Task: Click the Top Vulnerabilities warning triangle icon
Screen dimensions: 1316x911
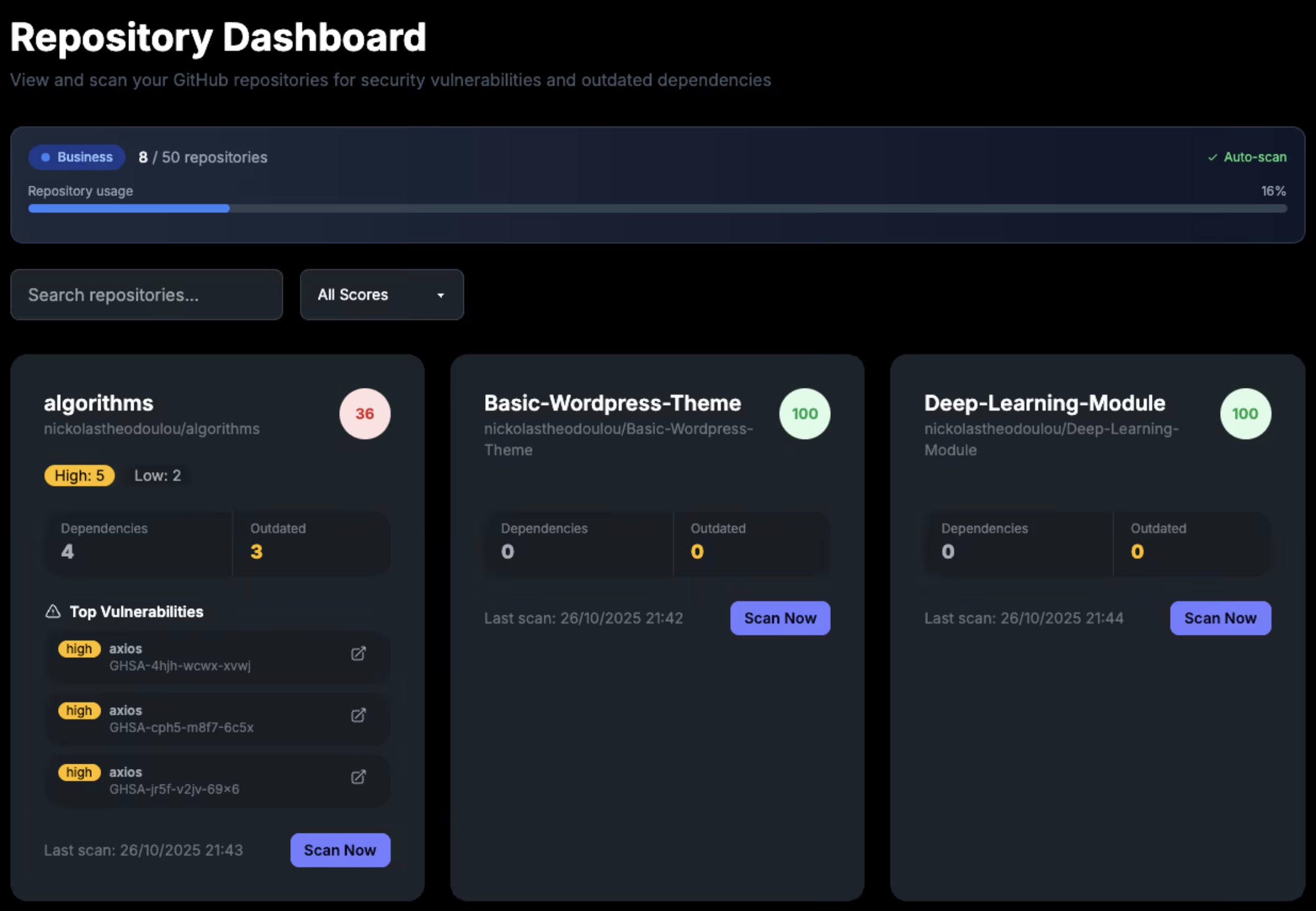Action: click(x=53, y=611)
